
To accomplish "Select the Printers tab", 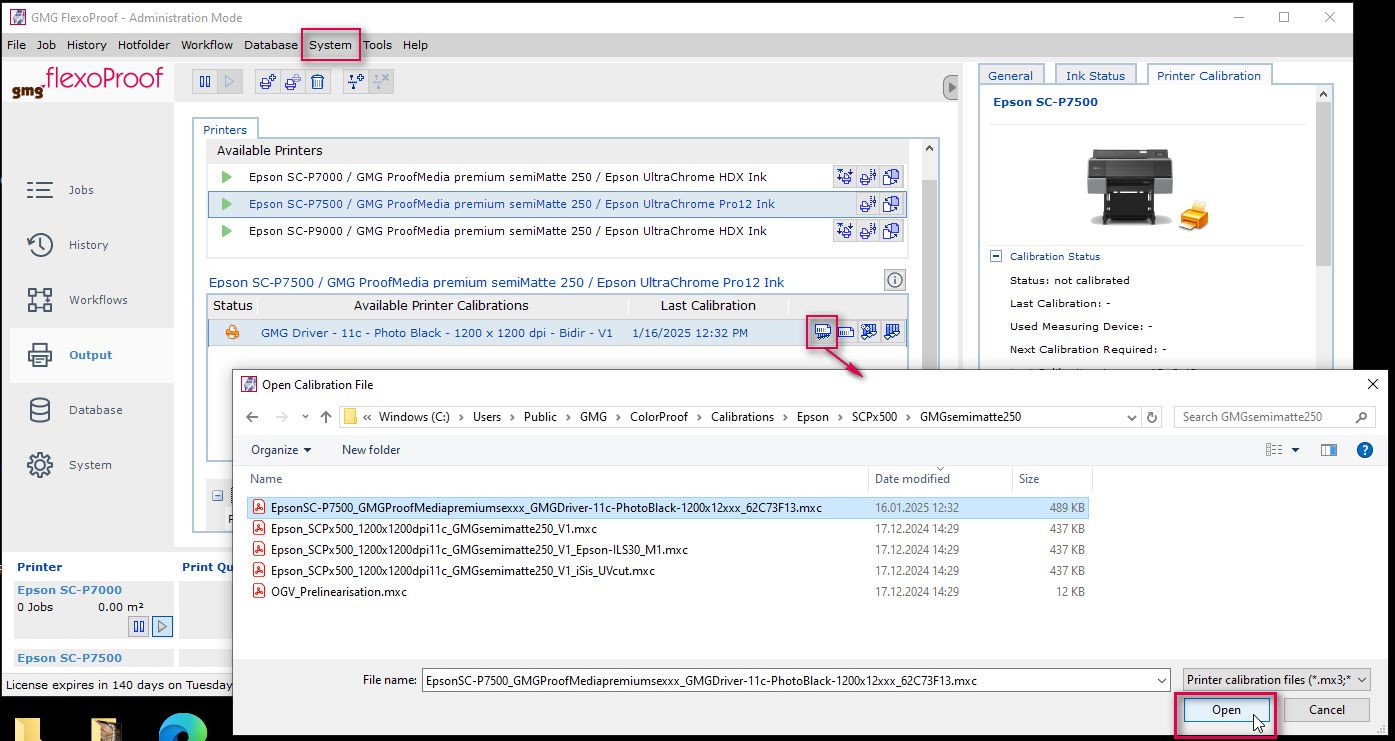I will tap(225, 130).
